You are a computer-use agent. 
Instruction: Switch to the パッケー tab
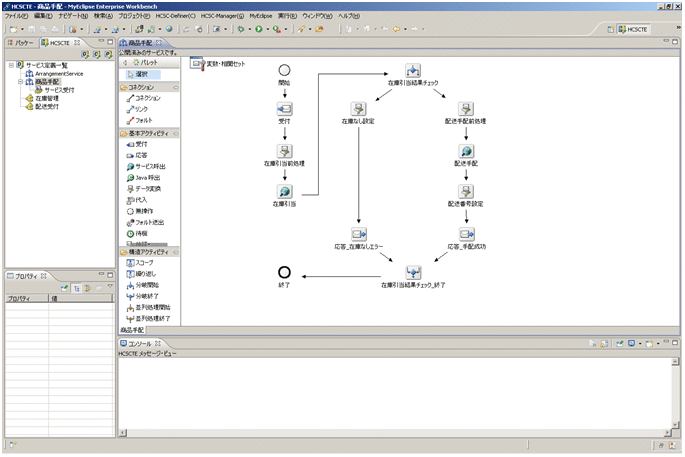(x=22, y=44)
